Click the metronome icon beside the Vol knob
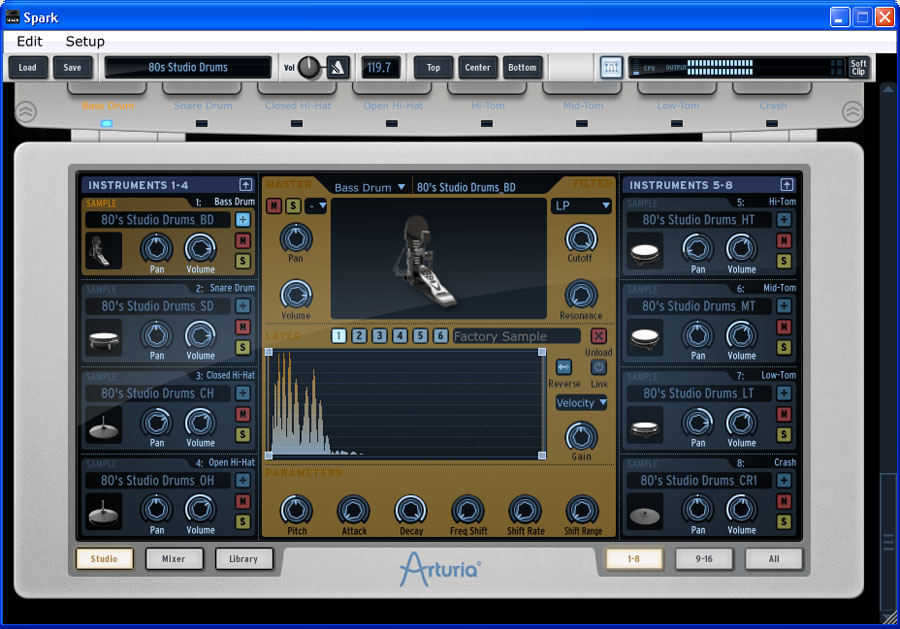This screenshot has width=900, height=629. [x=338, y=67]
